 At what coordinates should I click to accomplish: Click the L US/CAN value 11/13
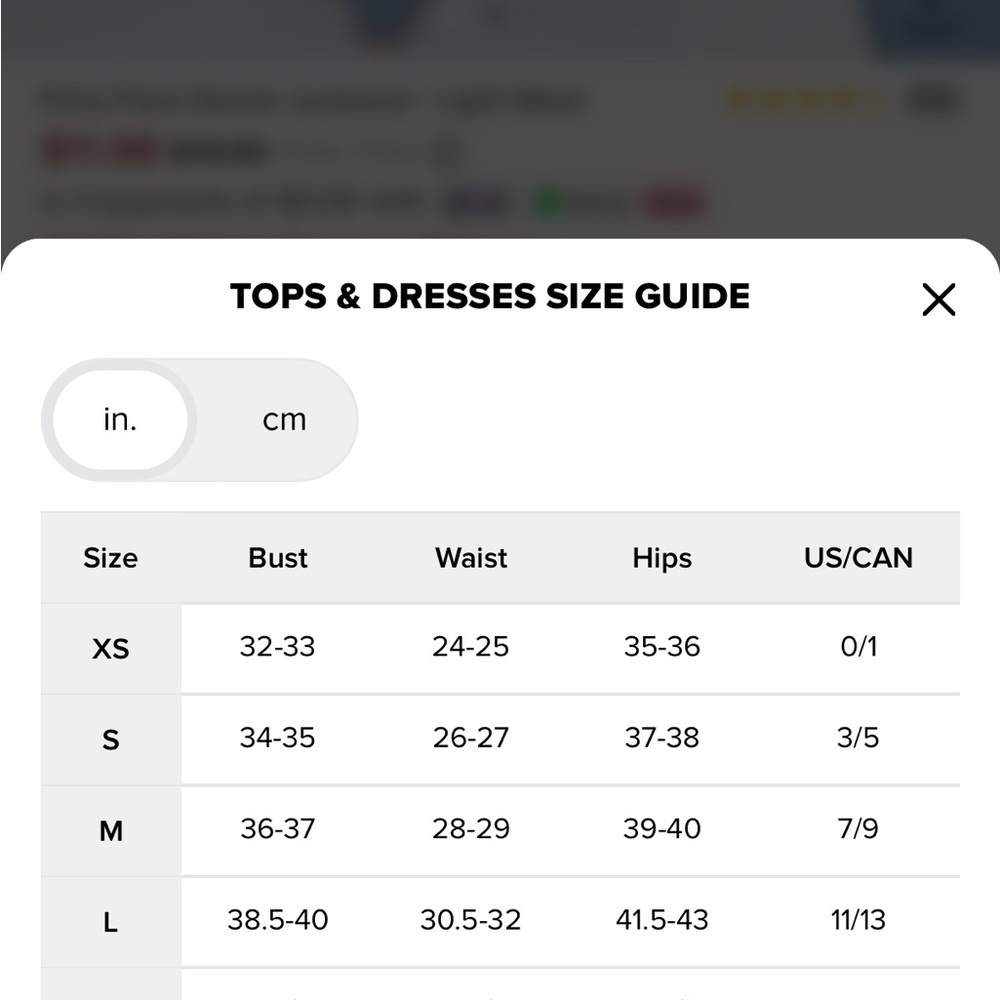click(x=858, y=920)
